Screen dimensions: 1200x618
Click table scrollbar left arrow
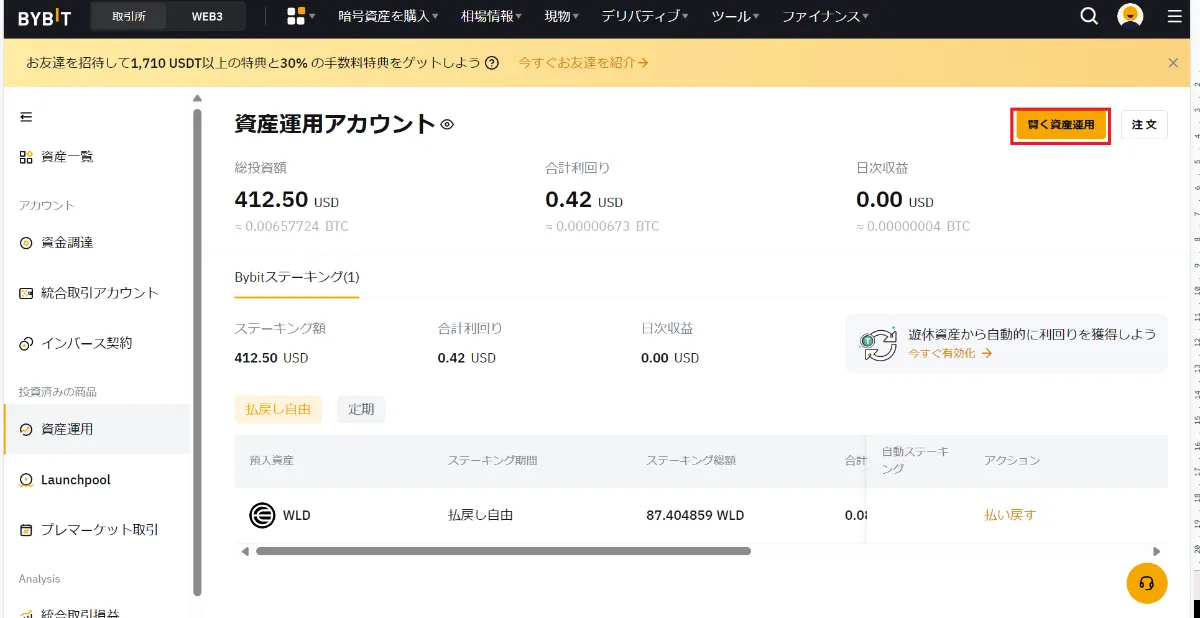tap(244, 551)
